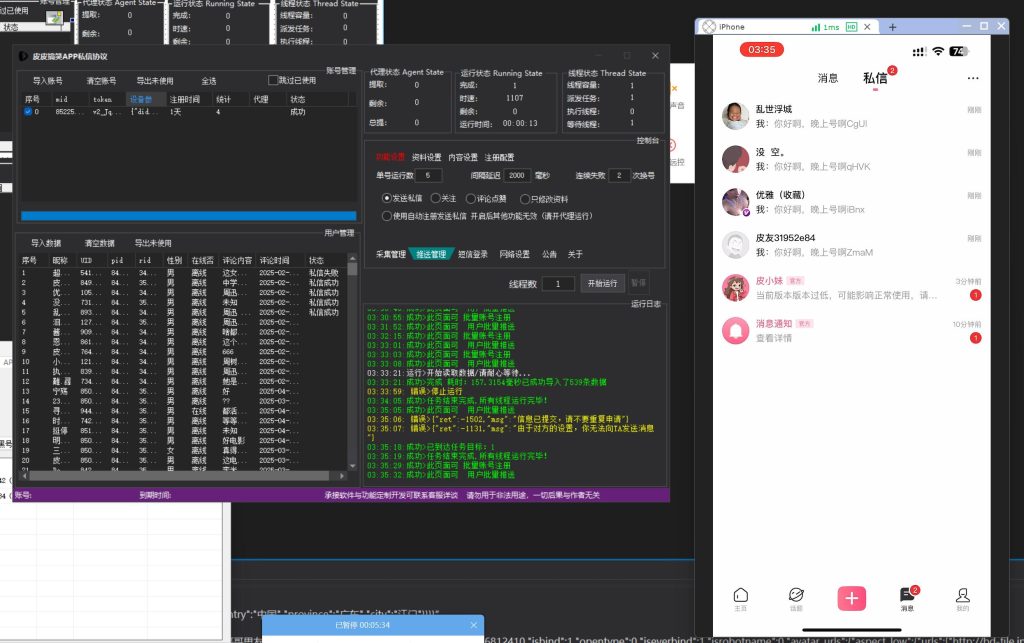This screenshot has height=643, width=1024.
Task: Check the 跳过已使用 checkbox
Action: point(273,80)
